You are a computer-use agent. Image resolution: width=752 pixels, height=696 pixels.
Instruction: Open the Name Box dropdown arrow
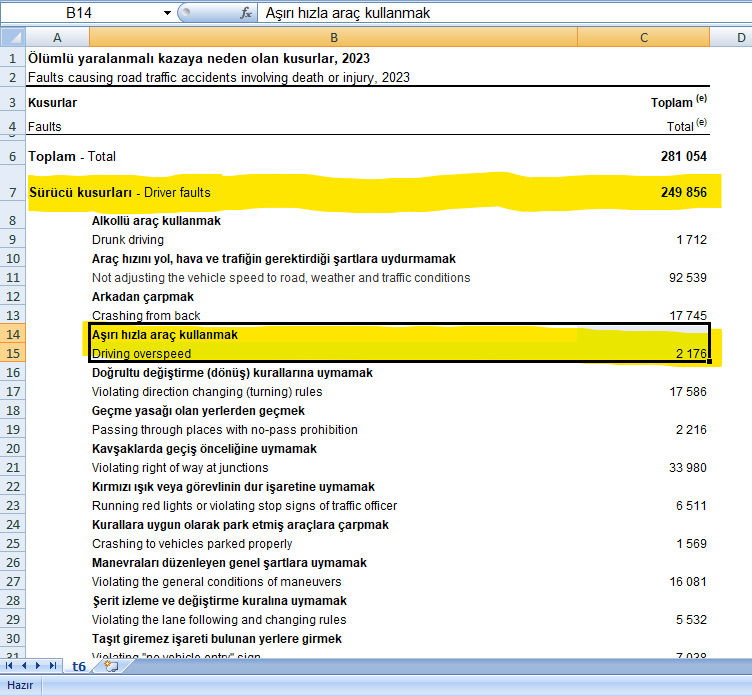pos(167,13)
